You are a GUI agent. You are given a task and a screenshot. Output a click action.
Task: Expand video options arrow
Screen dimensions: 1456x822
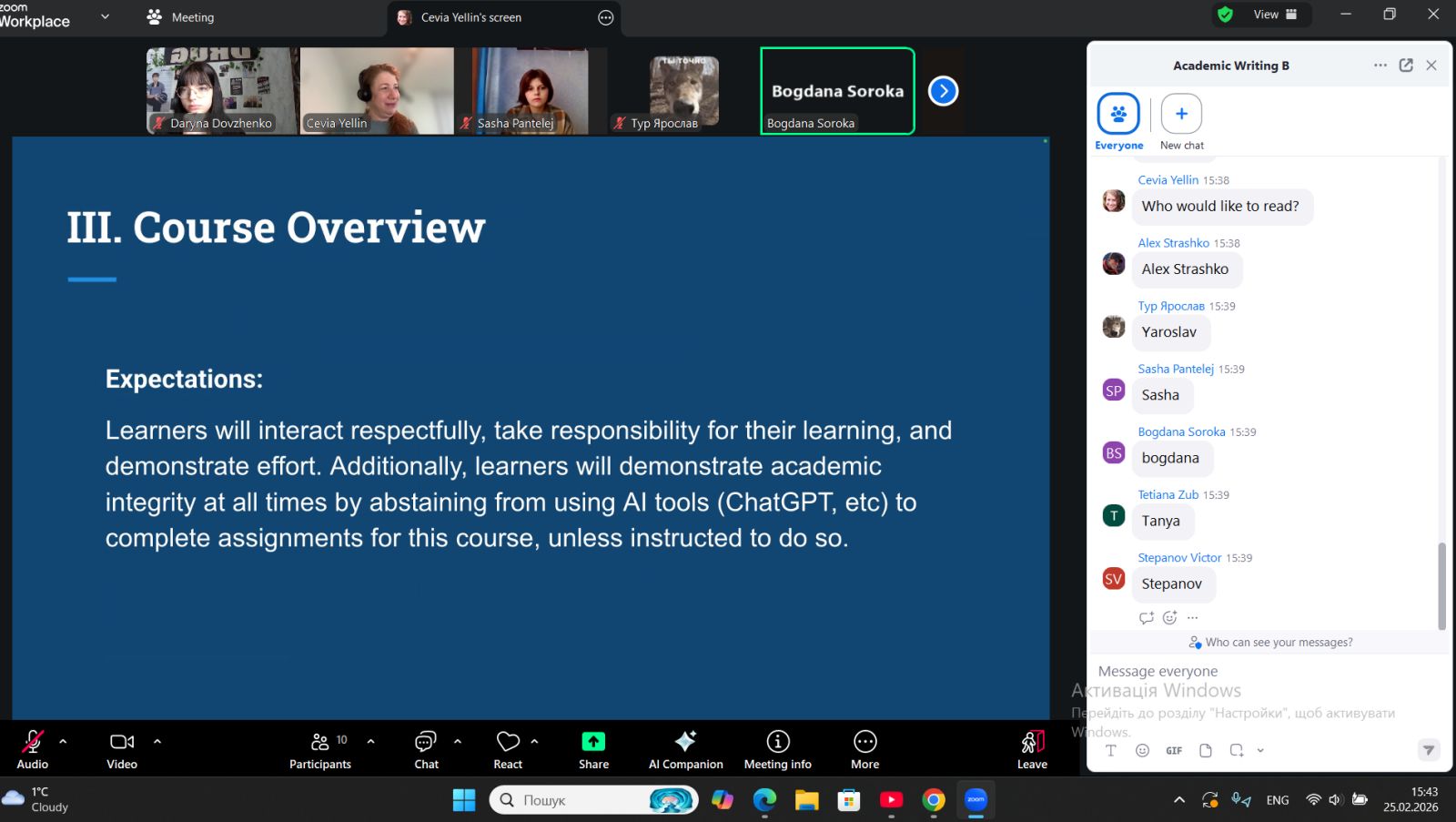coord(157,742)
